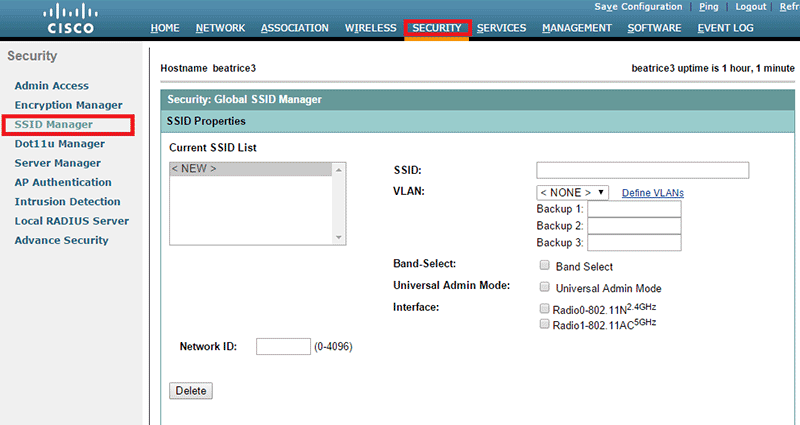Image resolution: width=800 pixels, height=425 pixels.
Task: Open Advance Security in the sidebar
Action: click(x=61, y=240)
